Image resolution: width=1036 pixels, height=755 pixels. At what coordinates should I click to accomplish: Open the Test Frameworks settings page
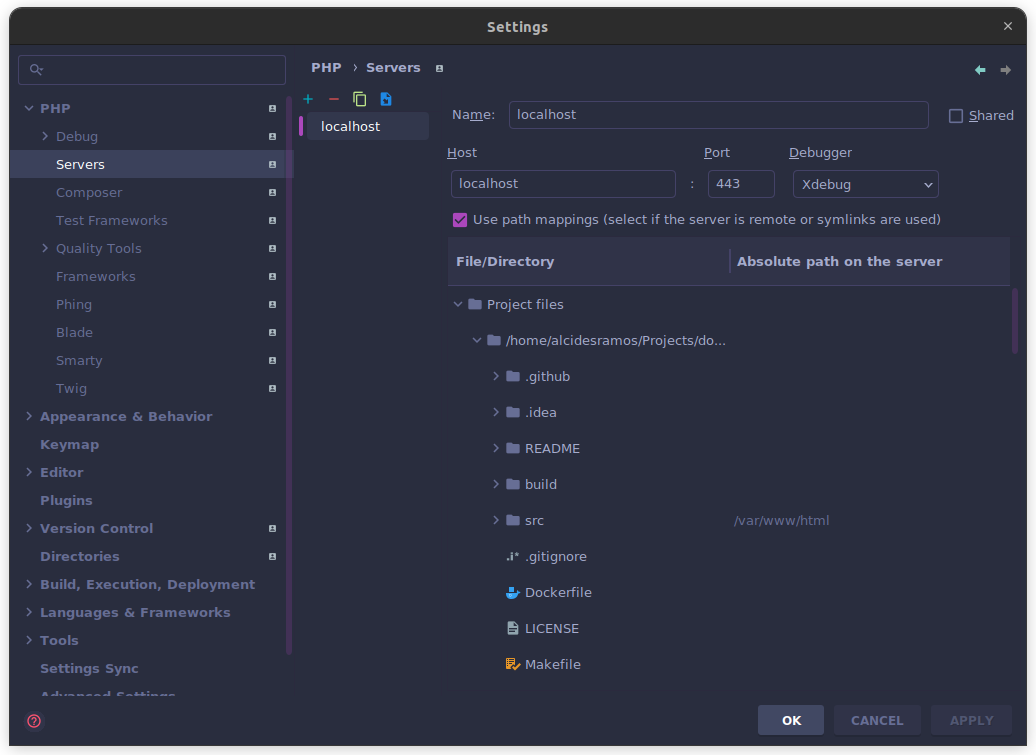point(111,221)
